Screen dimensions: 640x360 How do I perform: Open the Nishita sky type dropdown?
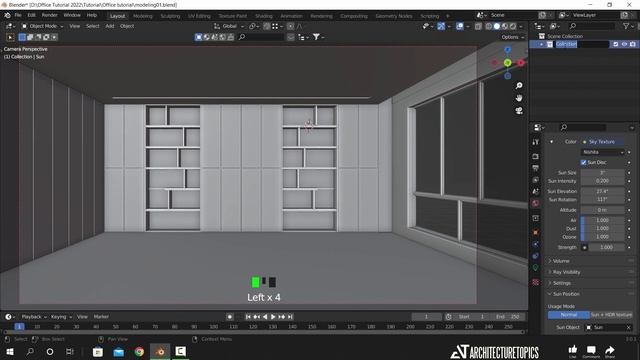(602, 152)
